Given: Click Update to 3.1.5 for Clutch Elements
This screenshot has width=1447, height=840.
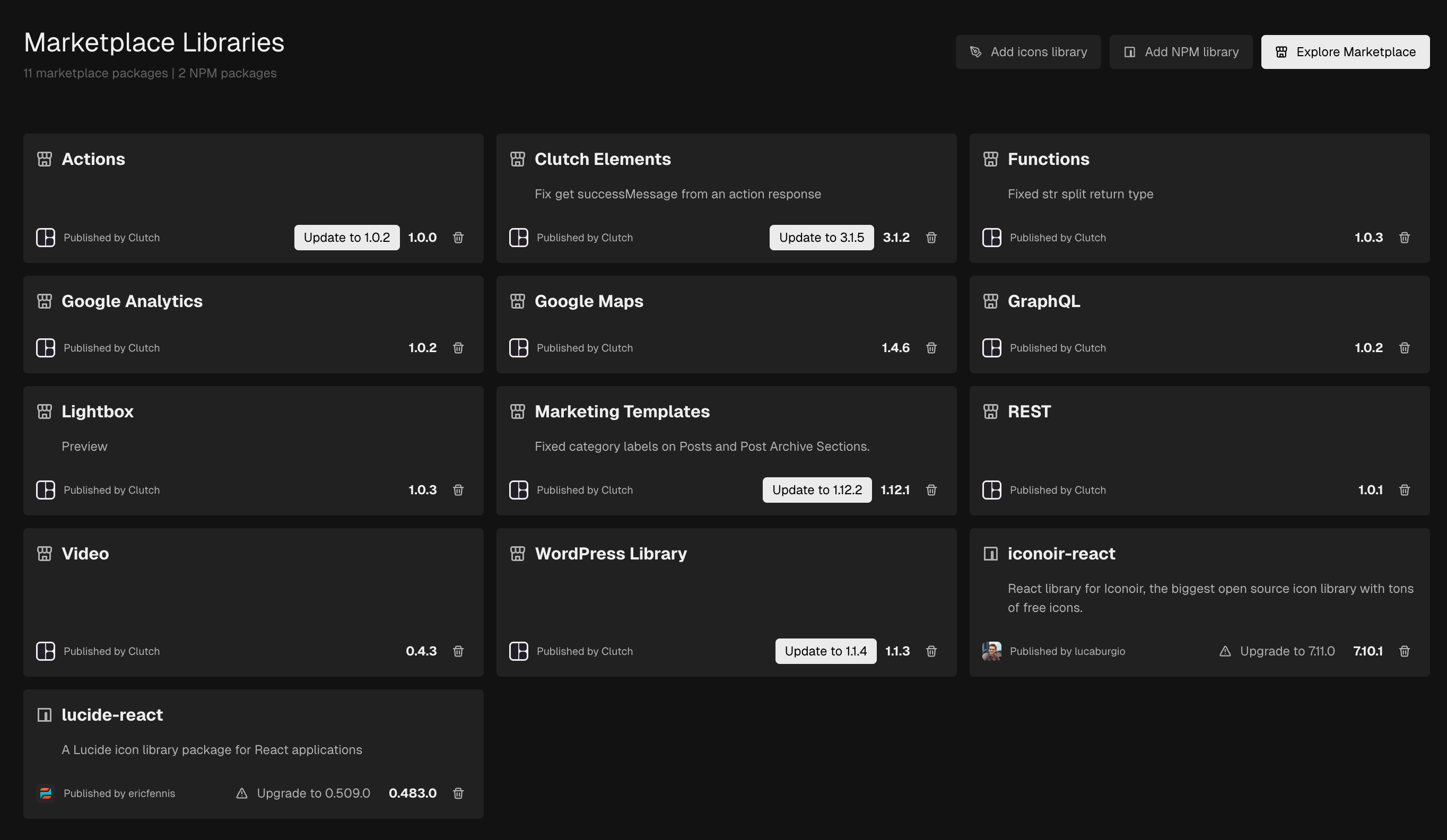Looking at the screenshot, I should pyautogui.click(x=821, y=238).
